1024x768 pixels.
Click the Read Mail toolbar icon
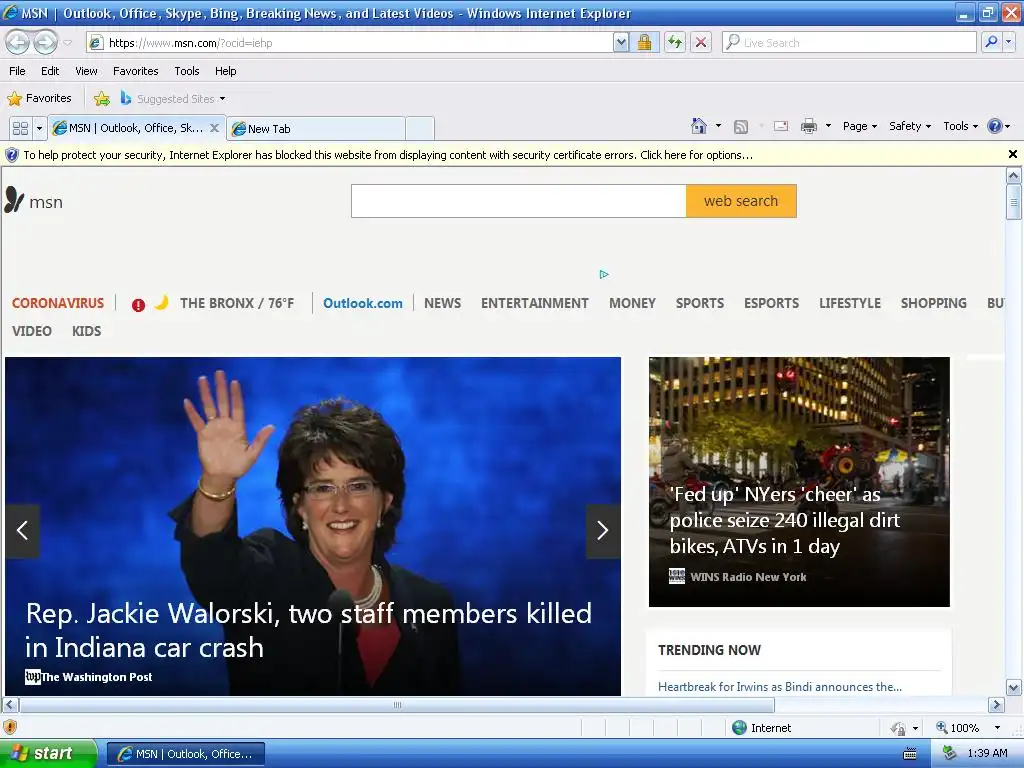point(781,126)
